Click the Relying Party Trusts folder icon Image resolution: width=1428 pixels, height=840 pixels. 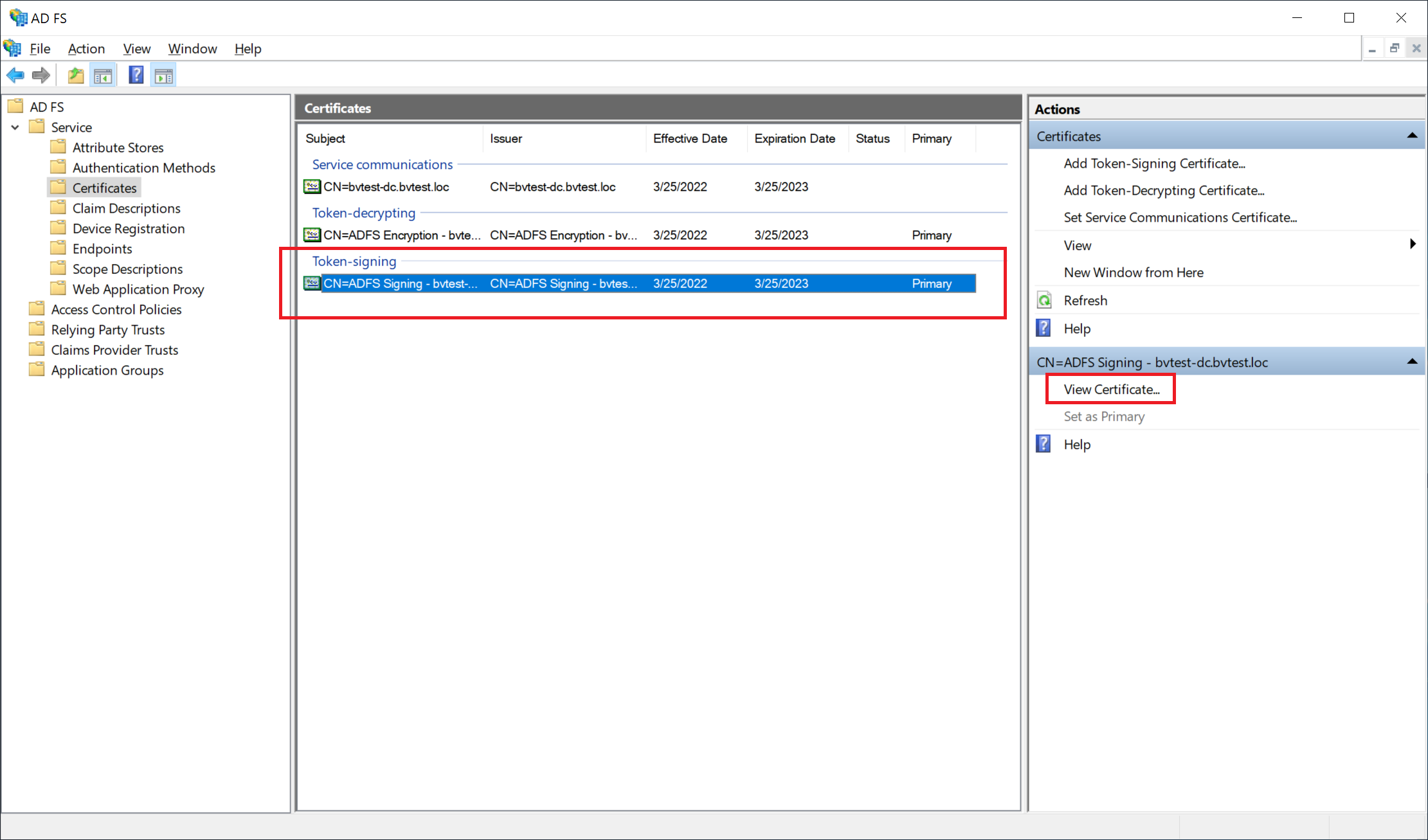tap(37, 329)
